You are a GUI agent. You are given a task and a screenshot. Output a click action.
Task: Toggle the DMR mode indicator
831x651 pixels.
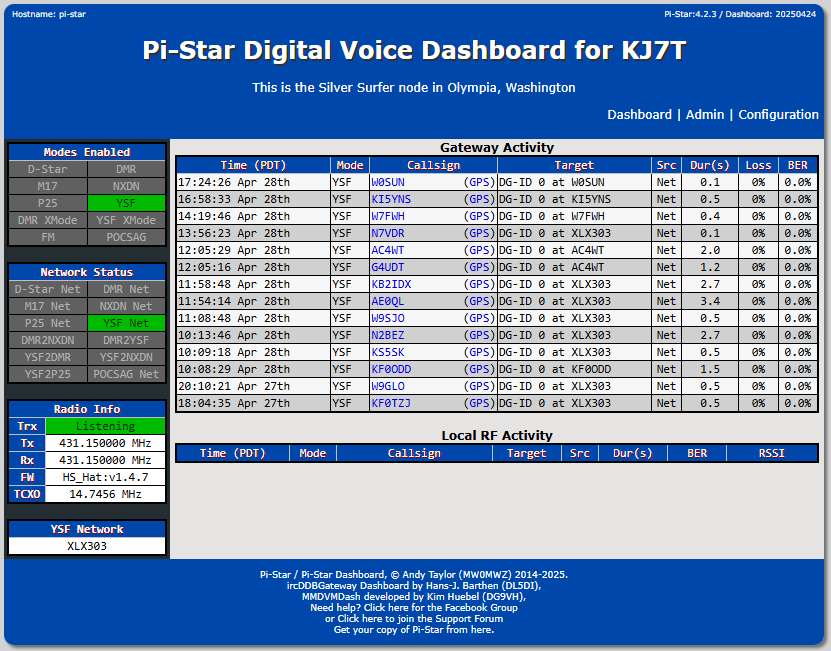[126, 168]
